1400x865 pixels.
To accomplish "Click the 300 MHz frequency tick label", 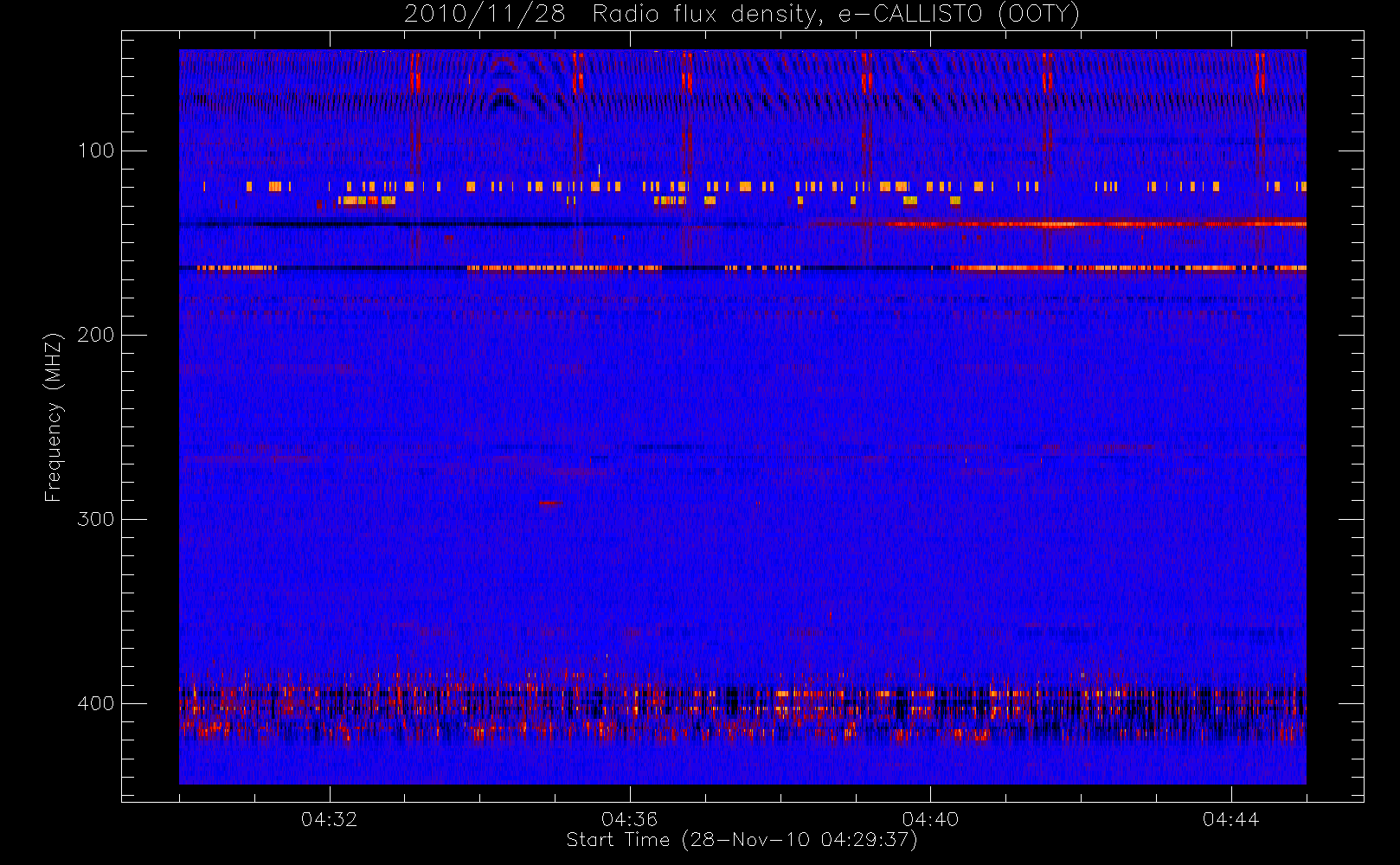I will tap(96, 519).
